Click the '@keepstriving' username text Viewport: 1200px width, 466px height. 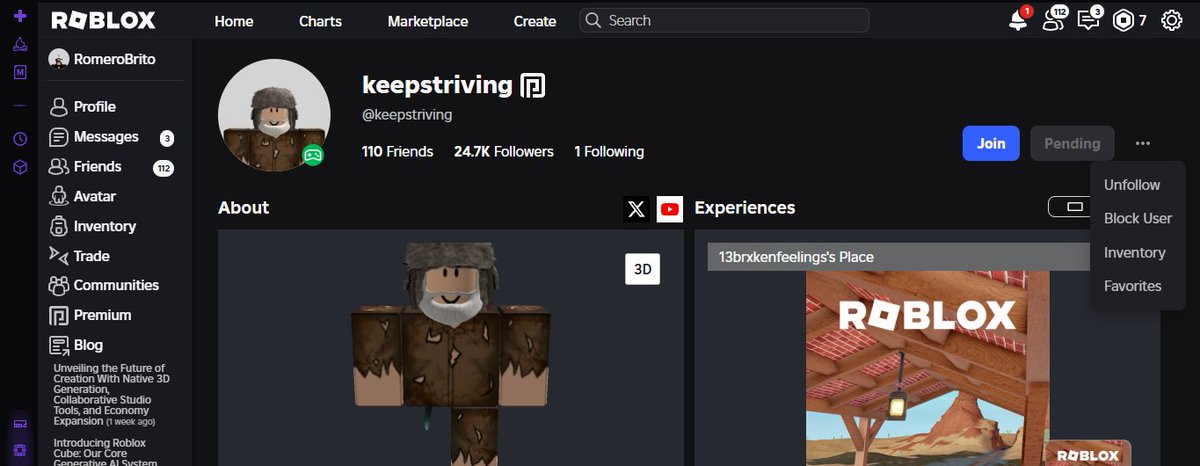(x=407, y=115)
